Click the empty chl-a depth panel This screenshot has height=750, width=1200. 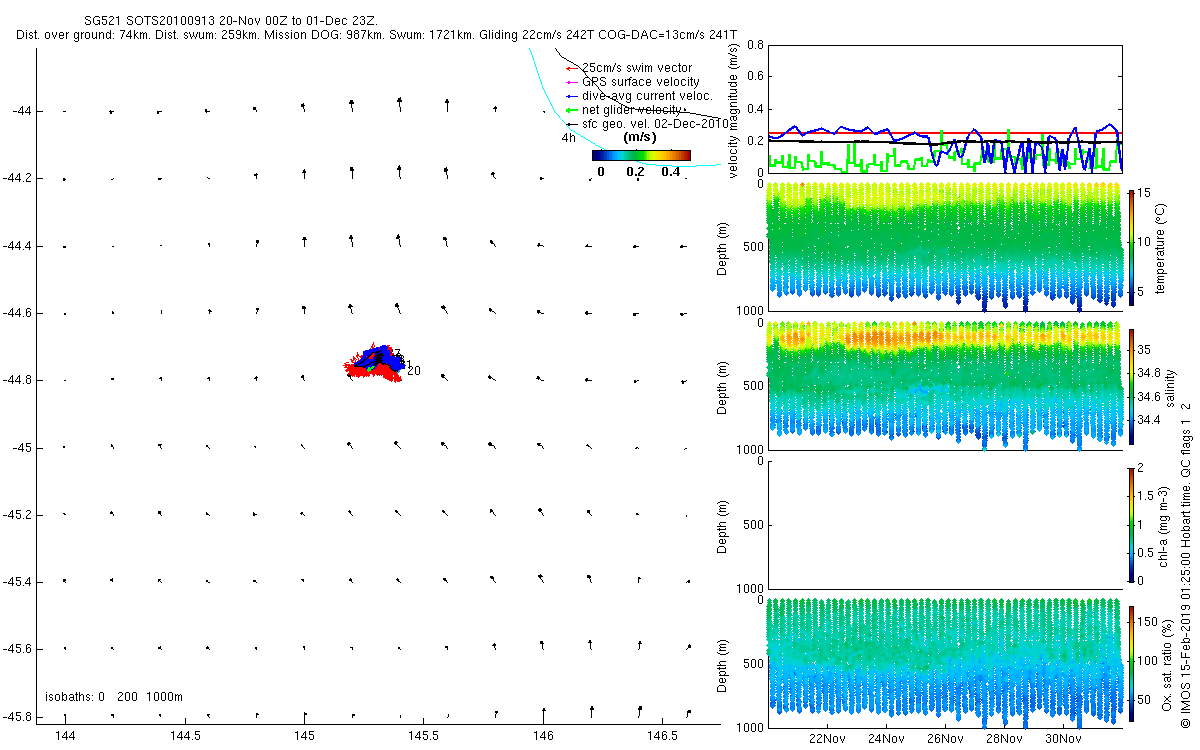point(943,524)
